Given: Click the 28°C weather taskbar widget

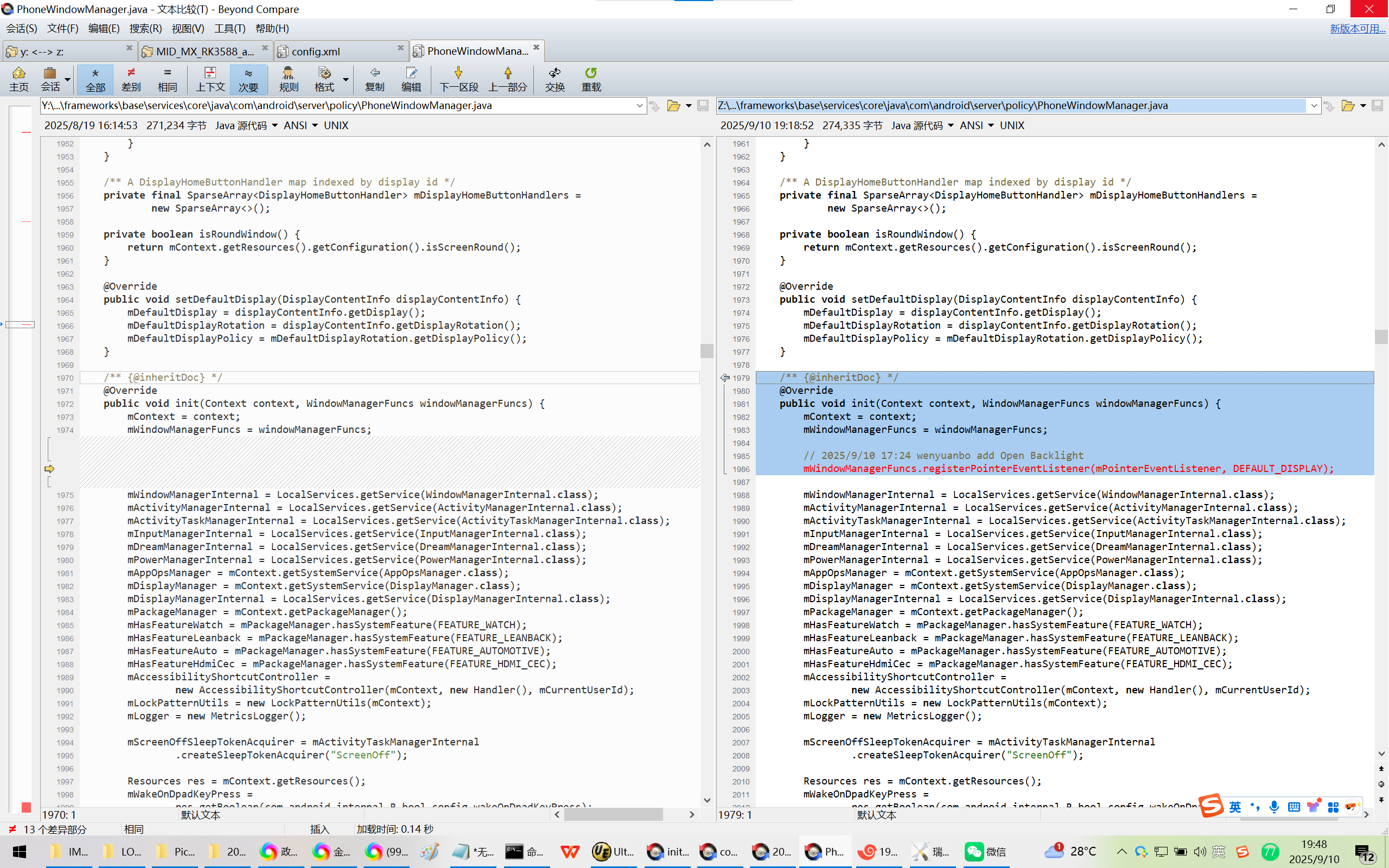Looking at the screenshot, I should coord(1071,852).
